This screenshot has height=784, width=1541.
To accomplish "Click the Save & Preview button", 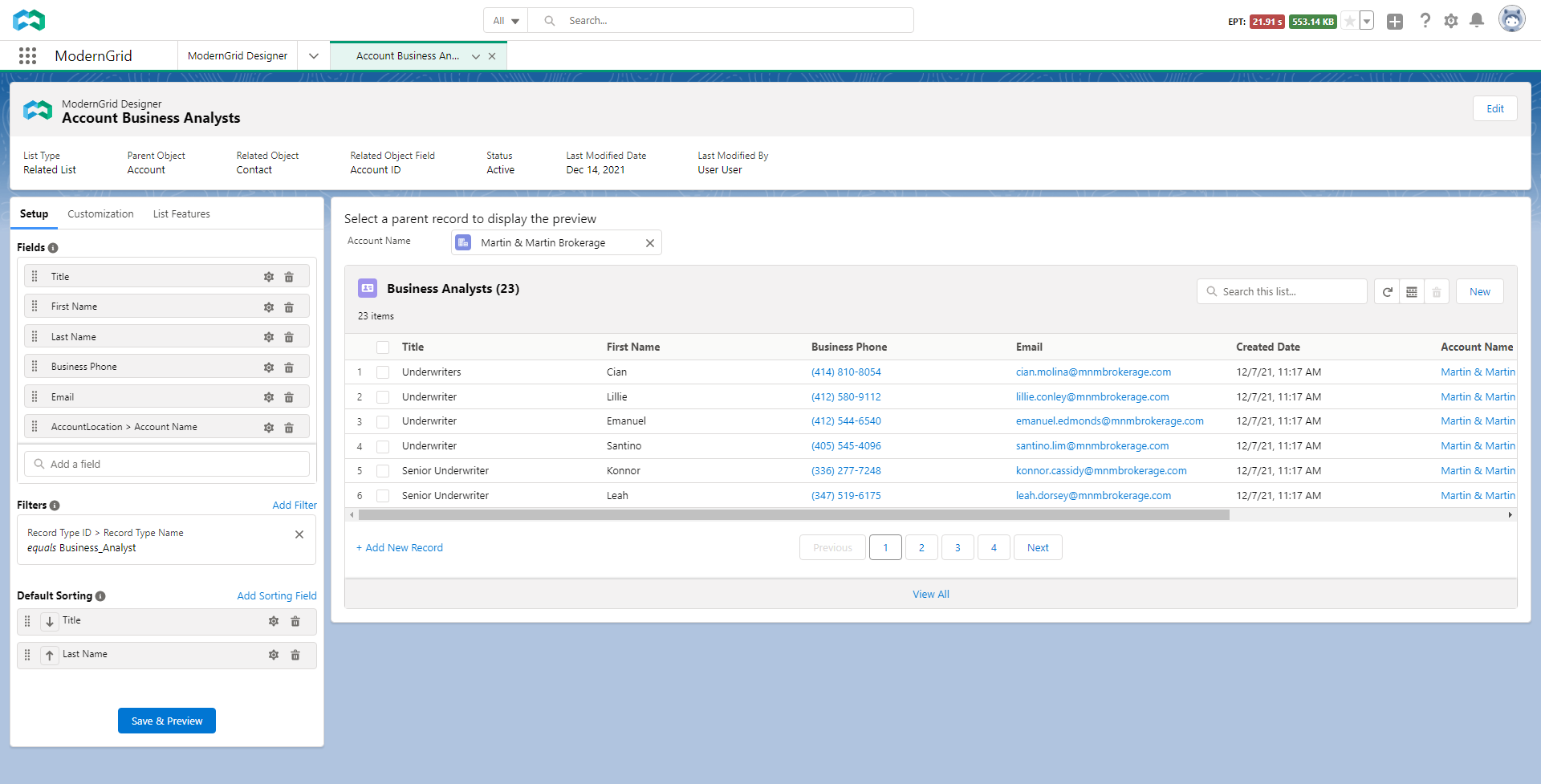I will pyautogui.click(x=167, y=721).
